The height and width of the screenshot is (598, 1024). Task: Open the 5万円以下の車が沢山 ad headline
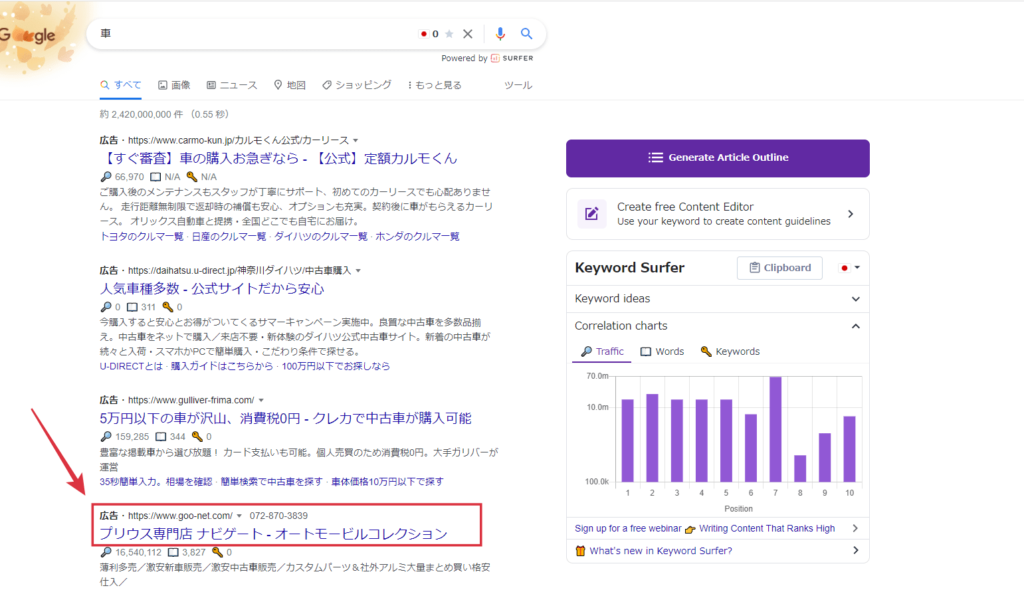(285, 418)
